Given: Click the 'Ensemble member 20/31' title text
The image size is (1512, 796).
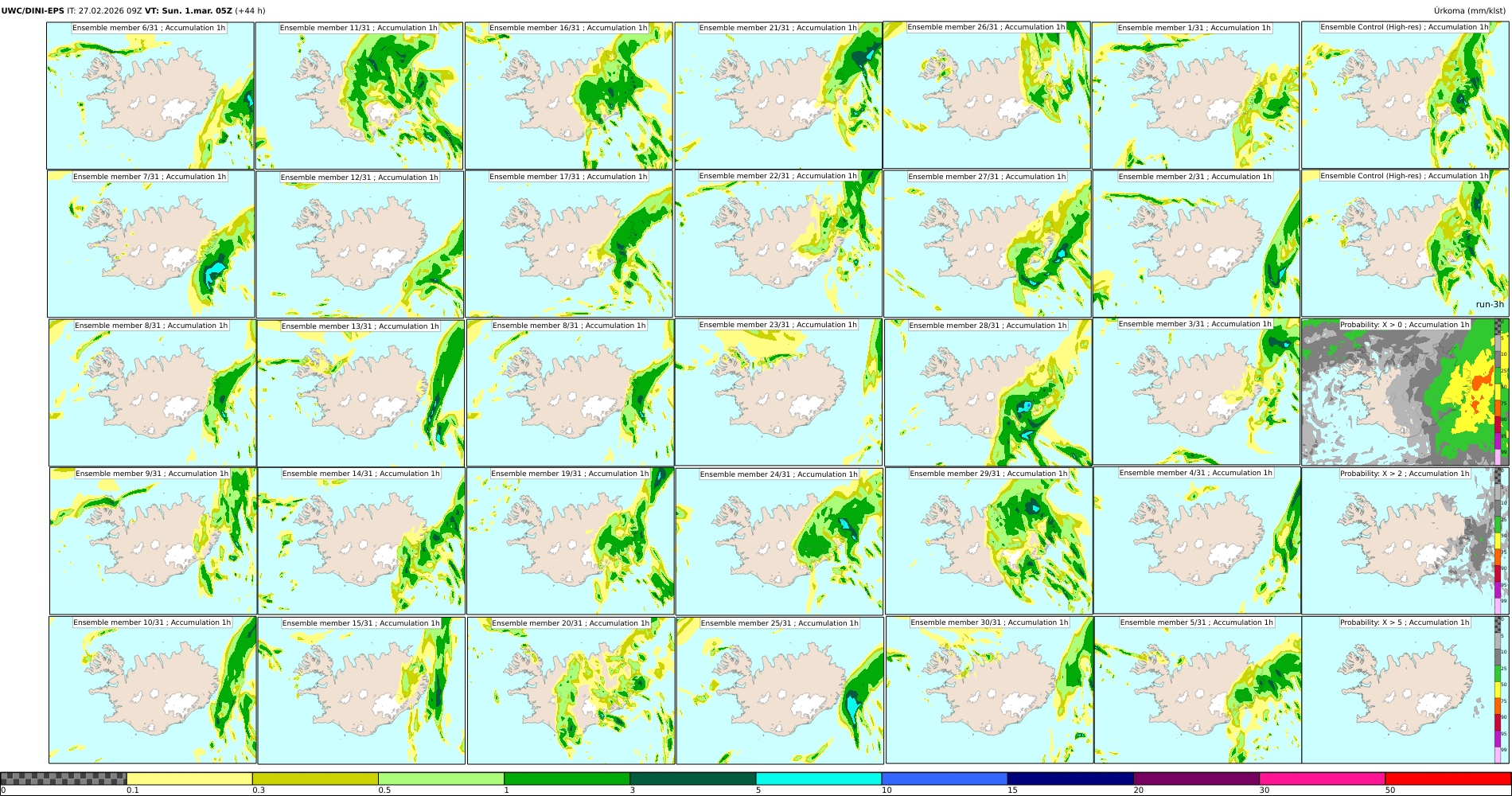Looking at the screenshot, I should [571, 623].
